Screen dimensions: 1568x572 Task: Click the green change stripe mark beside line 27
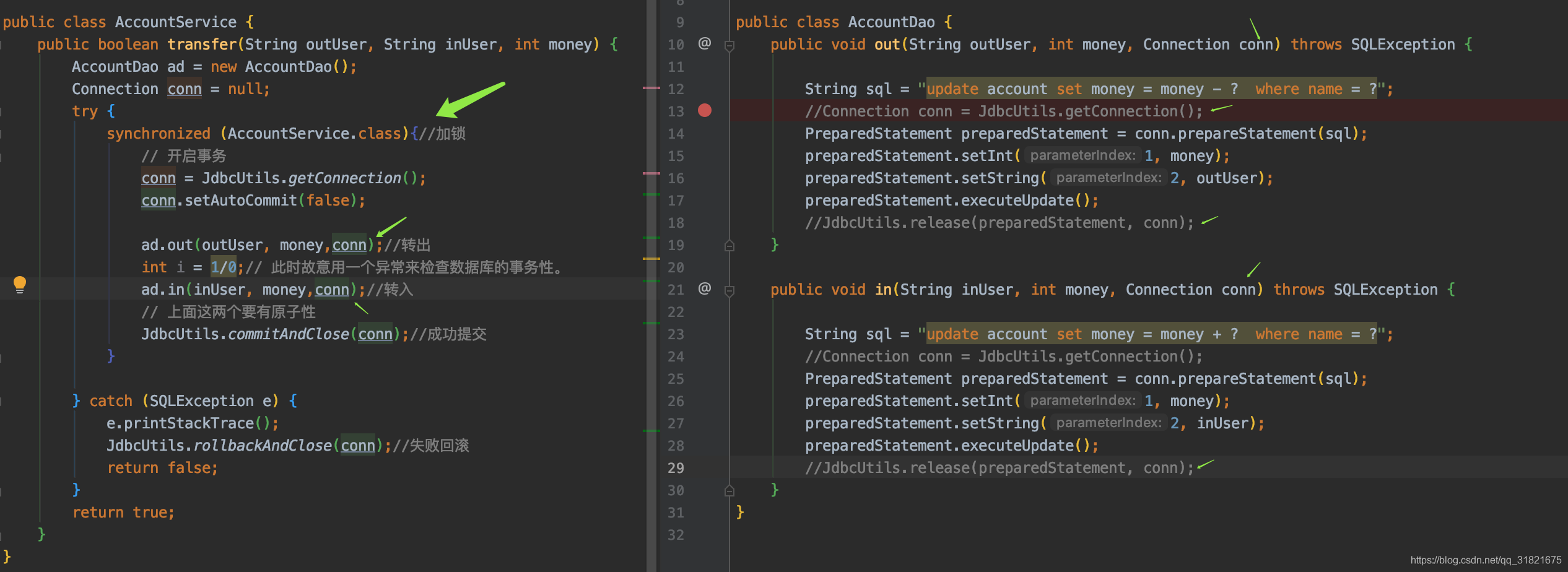(x=651, y=430)
